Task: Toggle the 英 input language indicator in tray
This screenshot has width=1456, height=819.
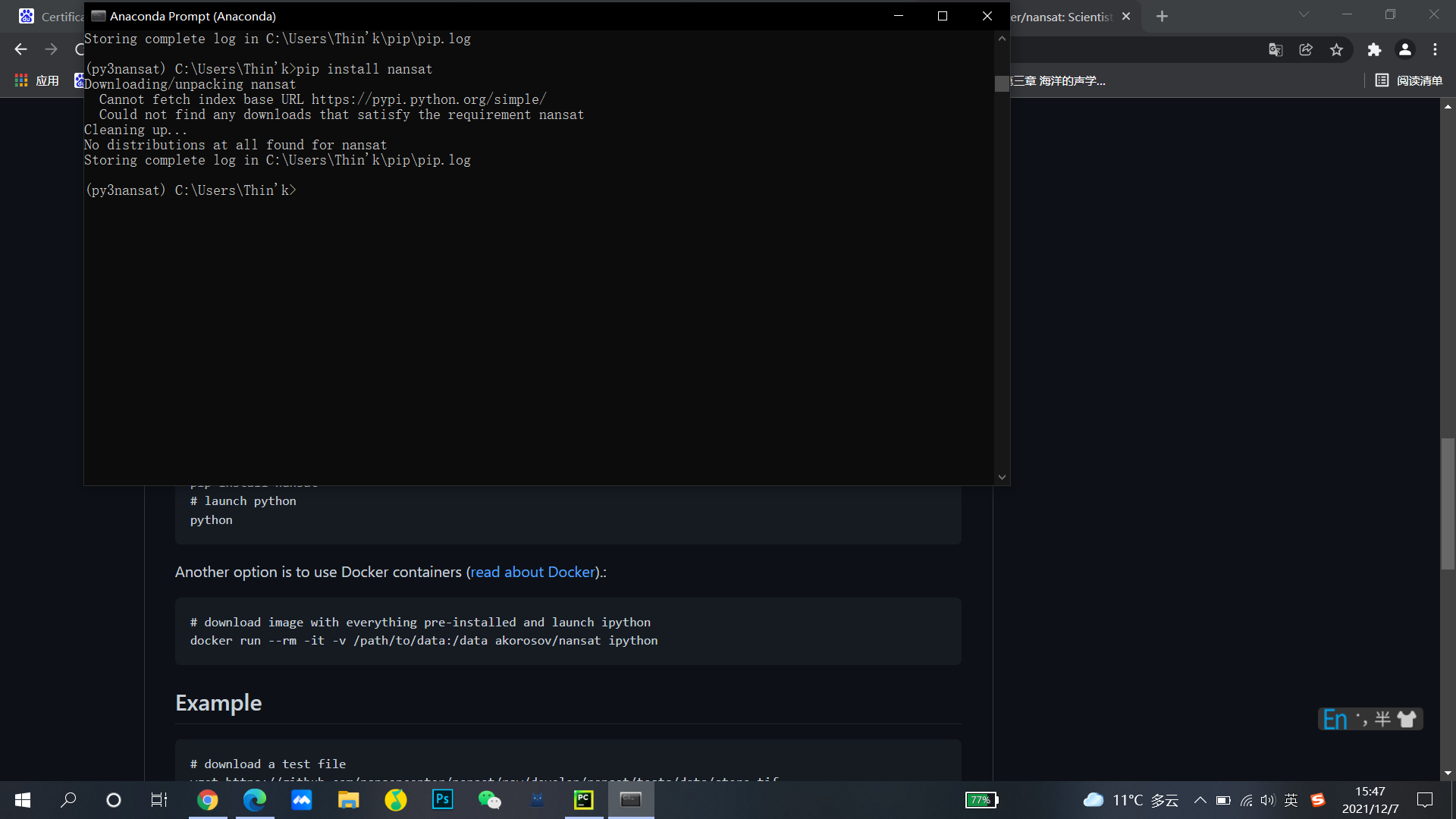Action: click(x=1291, y=800)
